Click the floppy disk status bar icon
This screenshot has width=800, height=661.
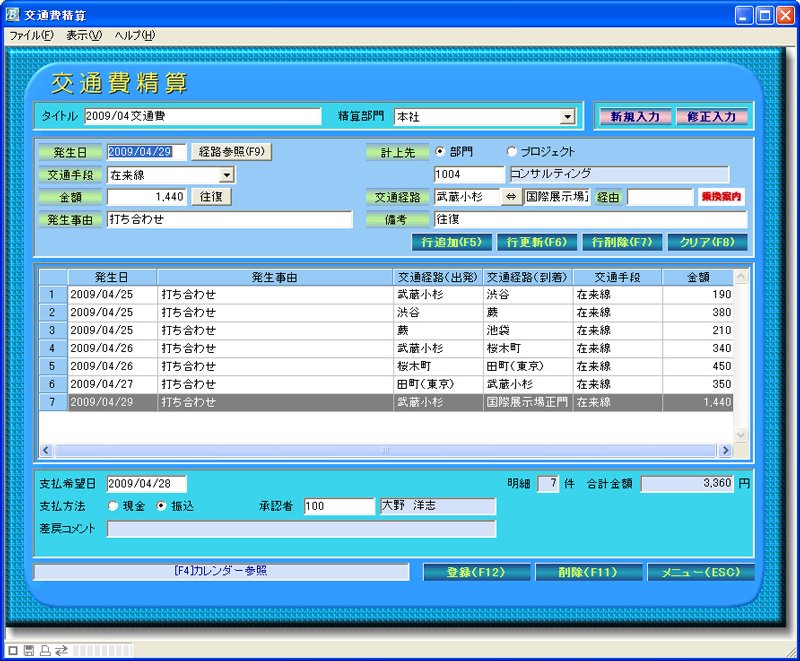29,650
